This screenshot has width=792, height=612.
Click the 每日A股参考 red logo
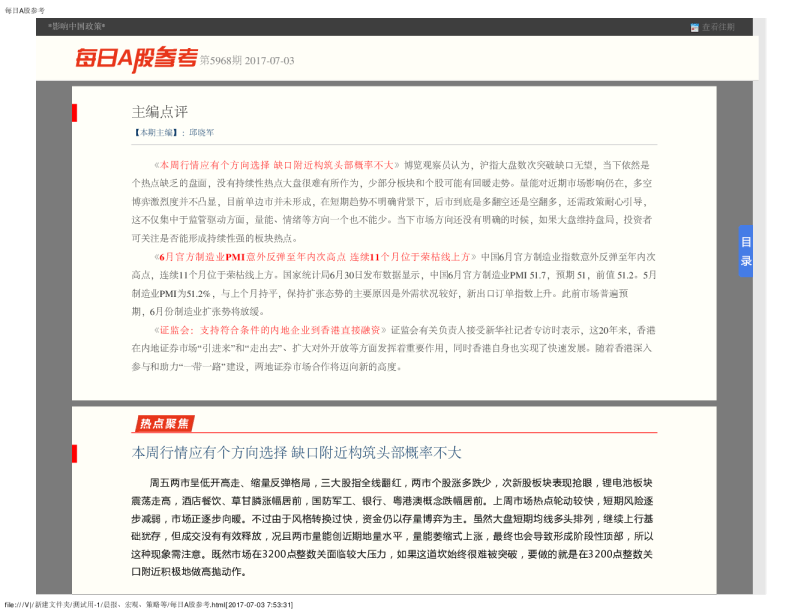[136, 60]
